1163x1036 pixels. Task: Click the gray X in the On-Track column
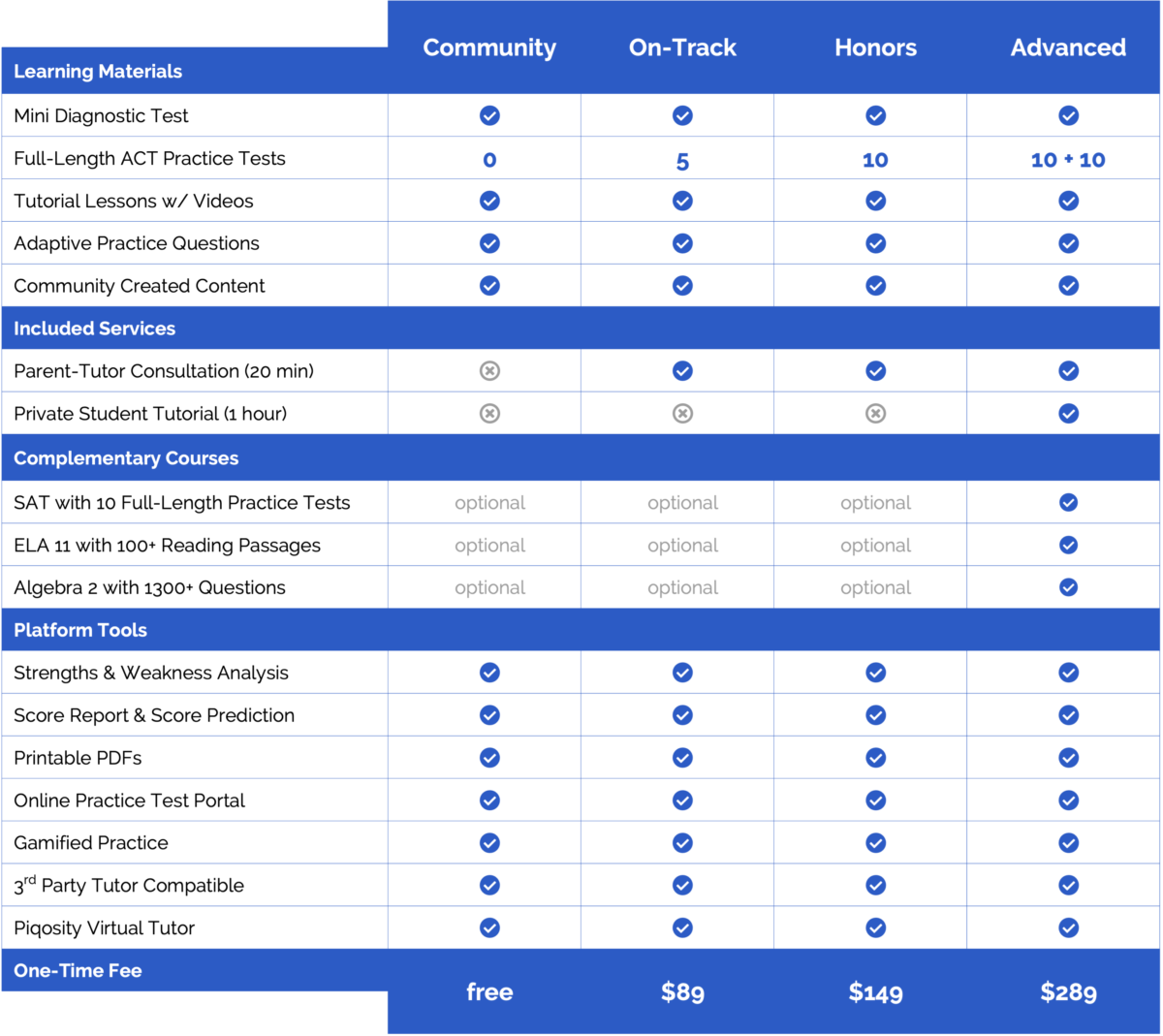tap(682, 414)
